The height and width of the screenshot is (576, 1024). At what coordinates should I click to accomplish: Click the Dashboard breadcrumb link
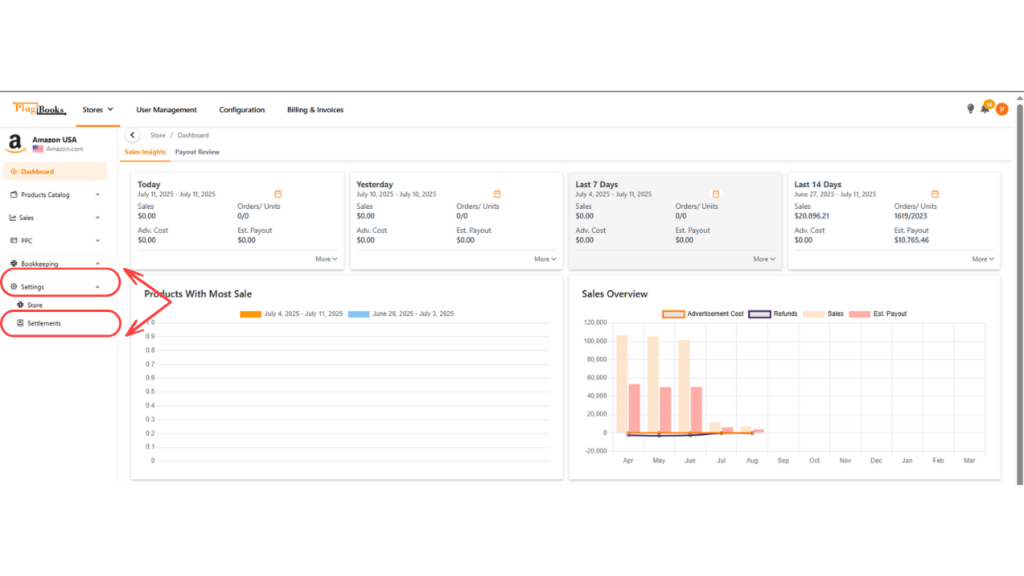(x=193, y=135)
